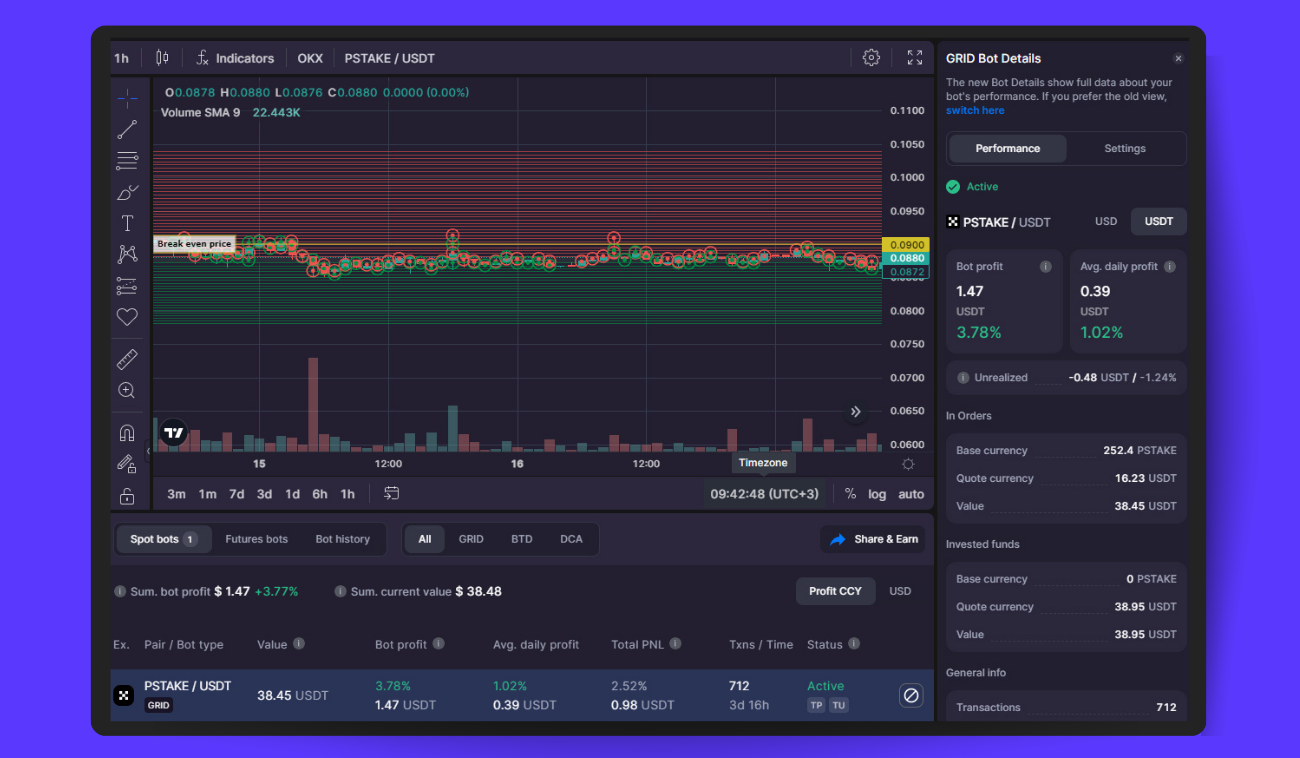
Task: Select the ruler measure tool
Action: coord(127,359)
